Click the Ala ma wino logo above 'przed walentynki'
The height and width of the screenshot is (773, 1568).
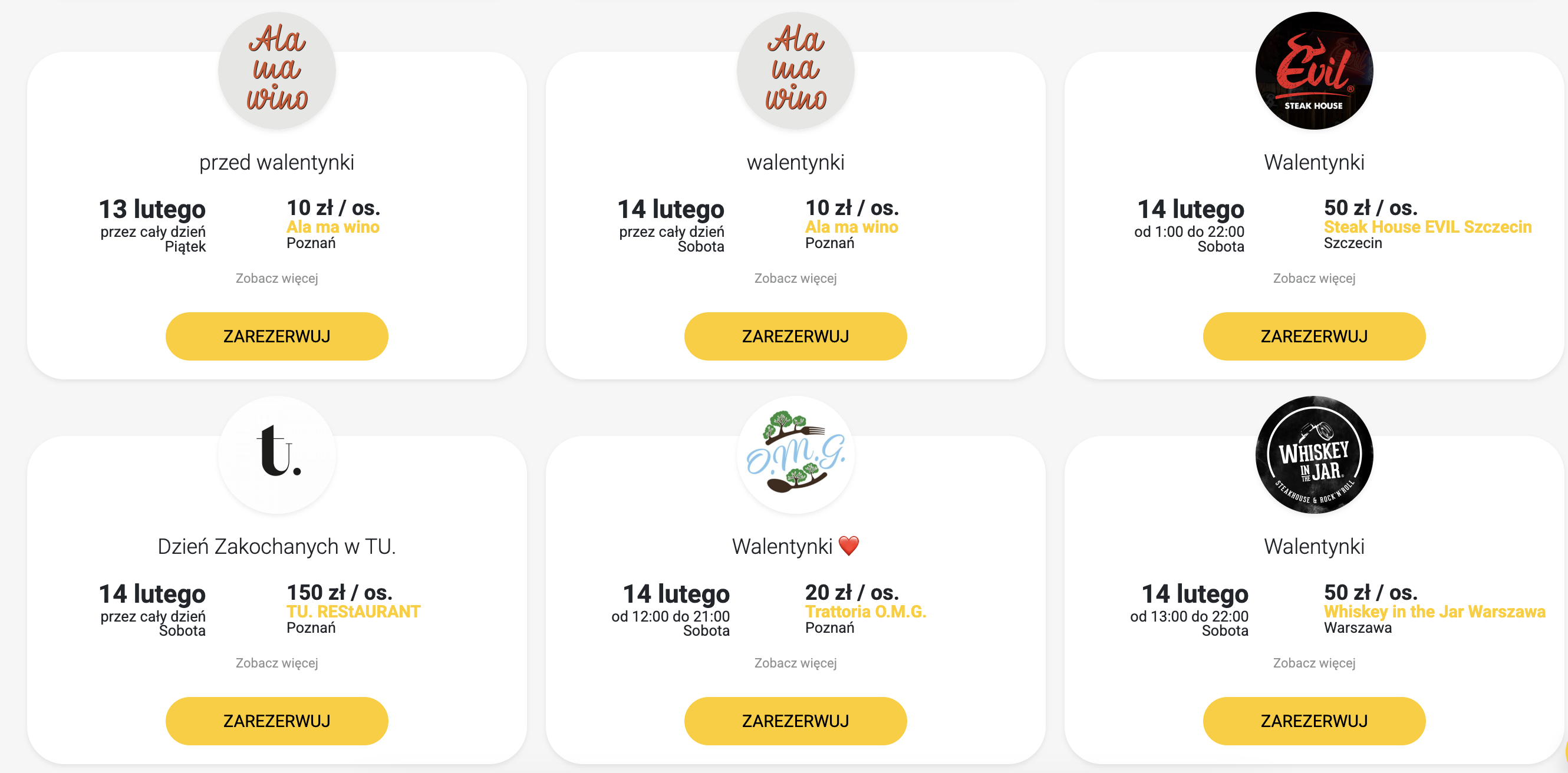[x=277, y=70]
